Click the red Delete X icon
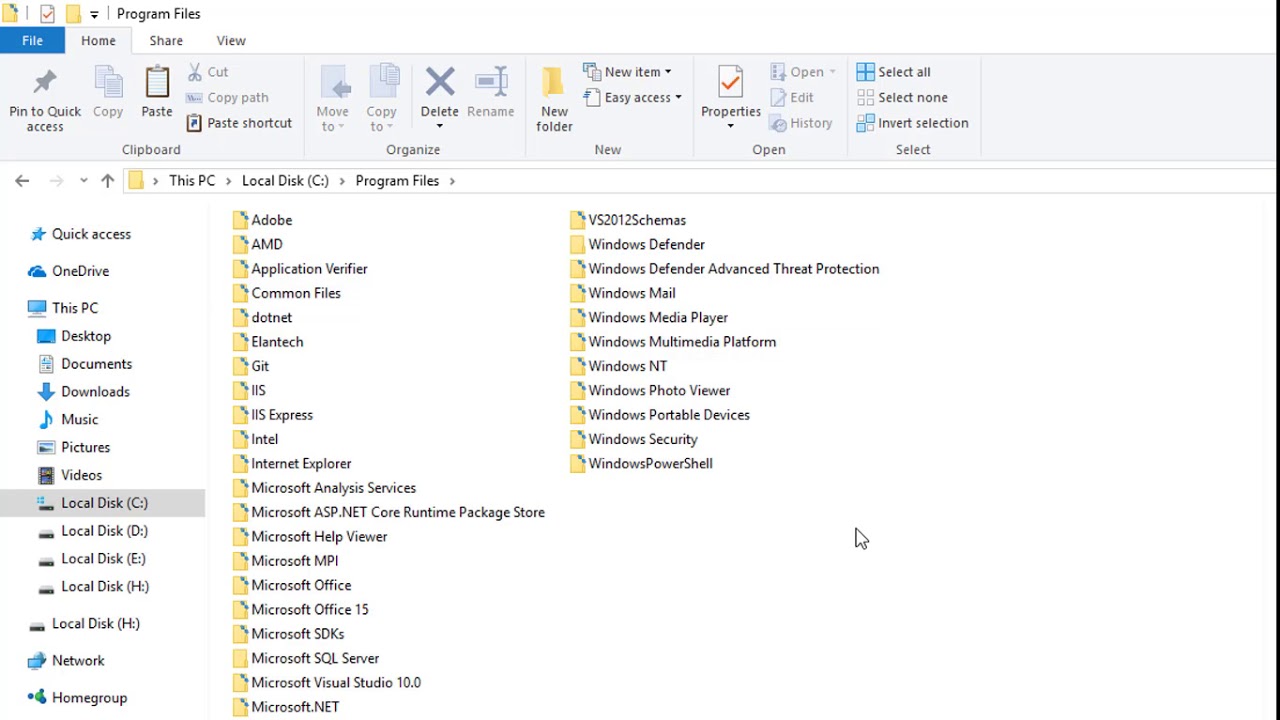Image resolution: width=1280 pixels, height=720 pixels. tap(440, 82)
